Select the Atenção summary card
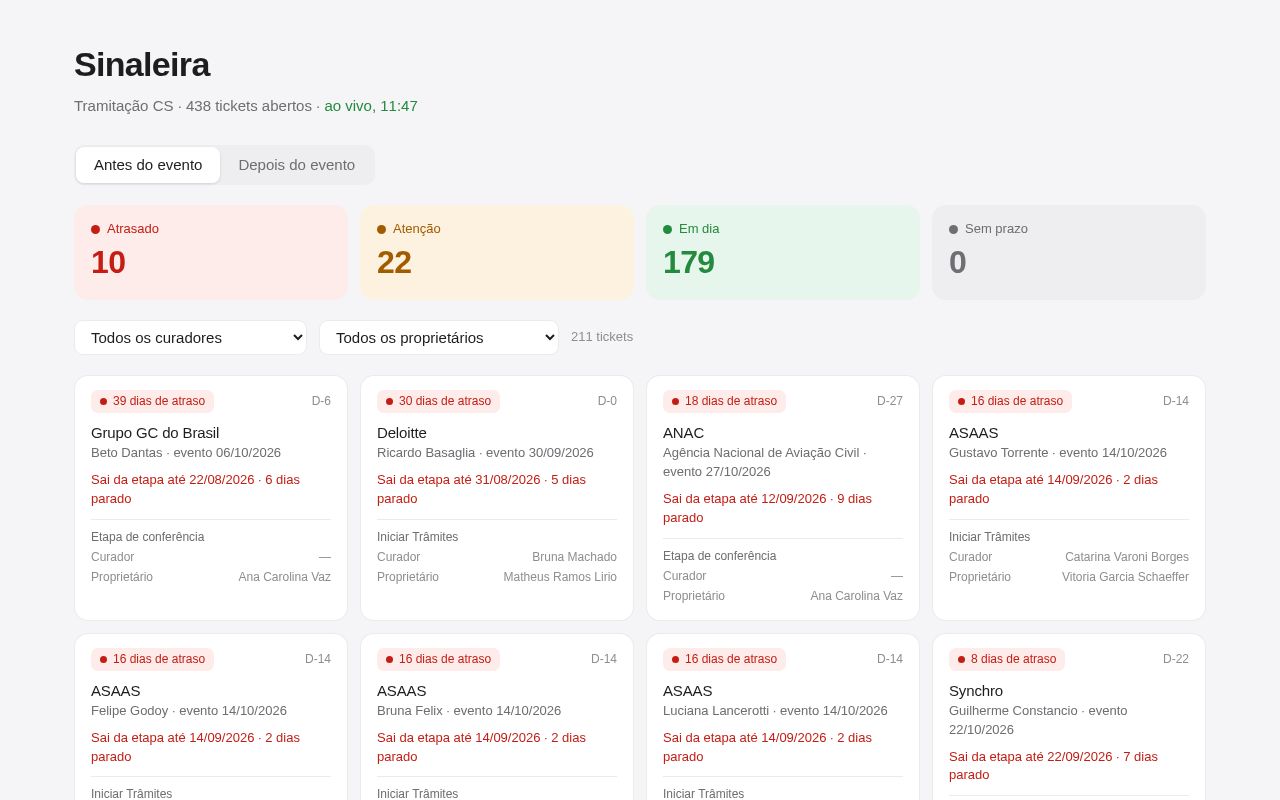 497,252
